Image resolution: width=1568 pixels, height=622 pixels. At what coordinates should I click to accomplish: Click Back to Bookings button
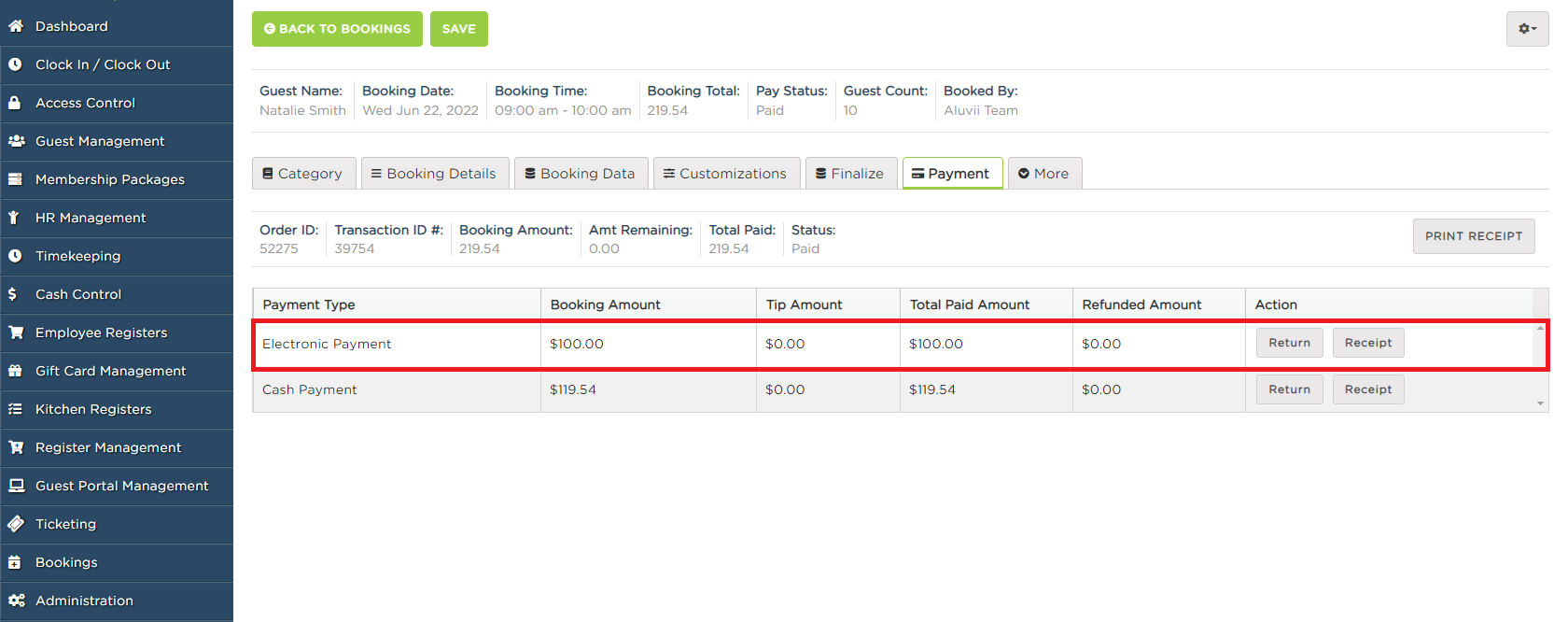337,29
